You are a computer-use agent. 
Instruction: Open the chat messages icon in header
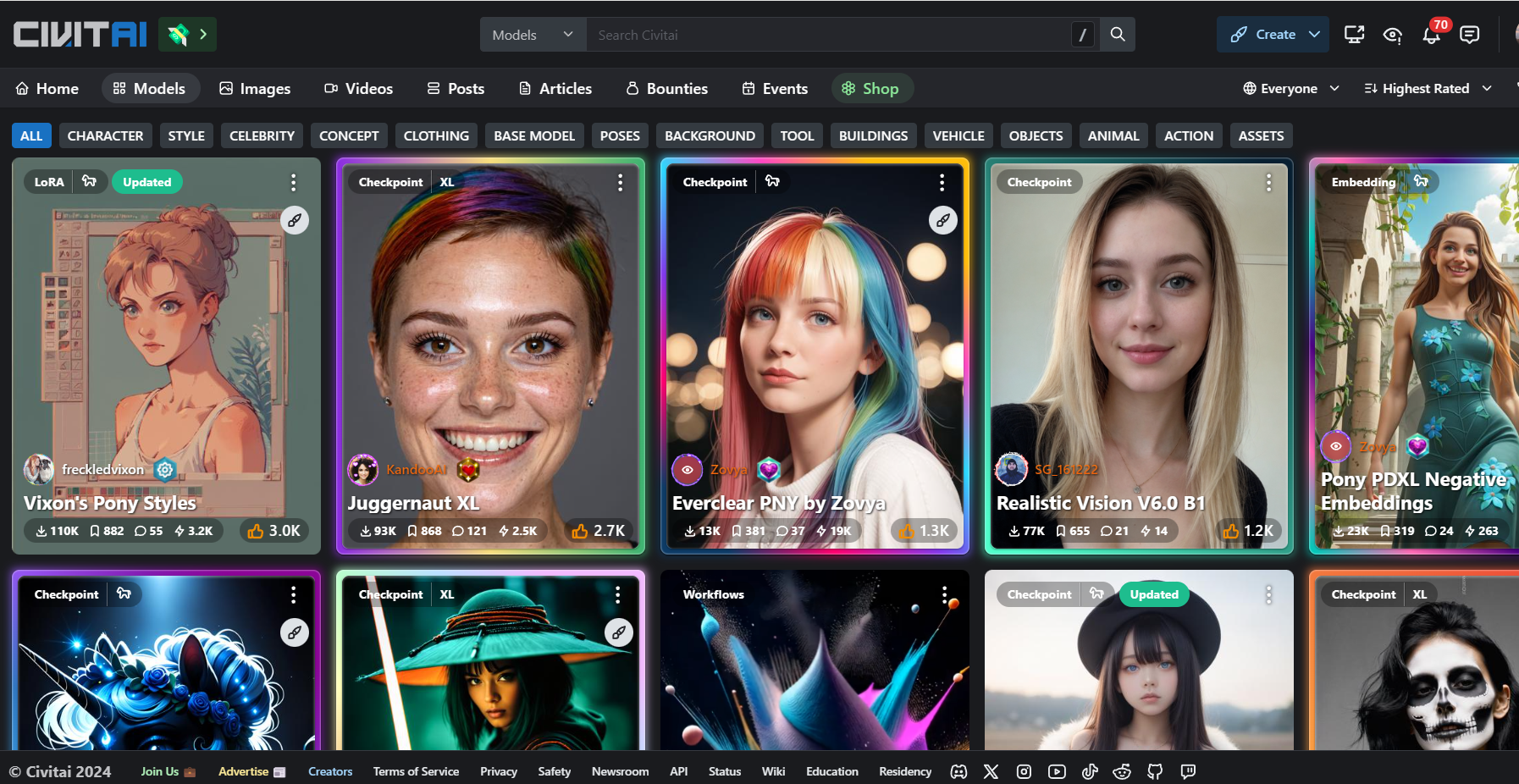pyautogui.click(x=1470, y=35)
